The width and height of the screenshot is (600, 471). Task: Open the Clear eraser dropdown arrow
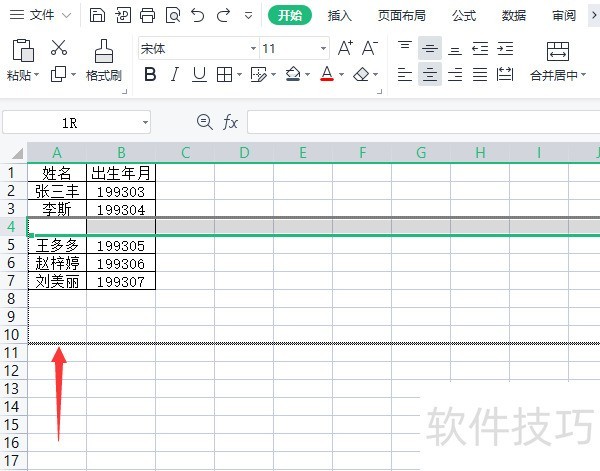(375, 74)
